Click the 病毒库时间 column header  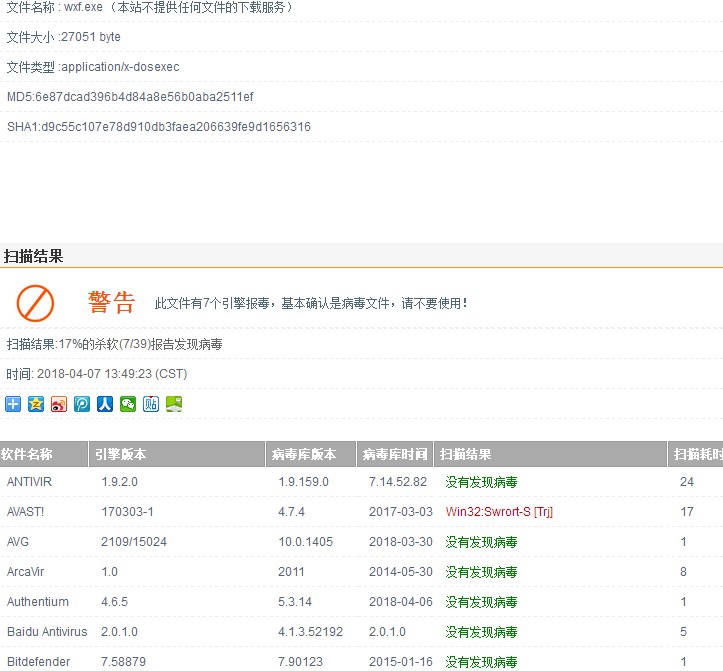click(395, 454)
